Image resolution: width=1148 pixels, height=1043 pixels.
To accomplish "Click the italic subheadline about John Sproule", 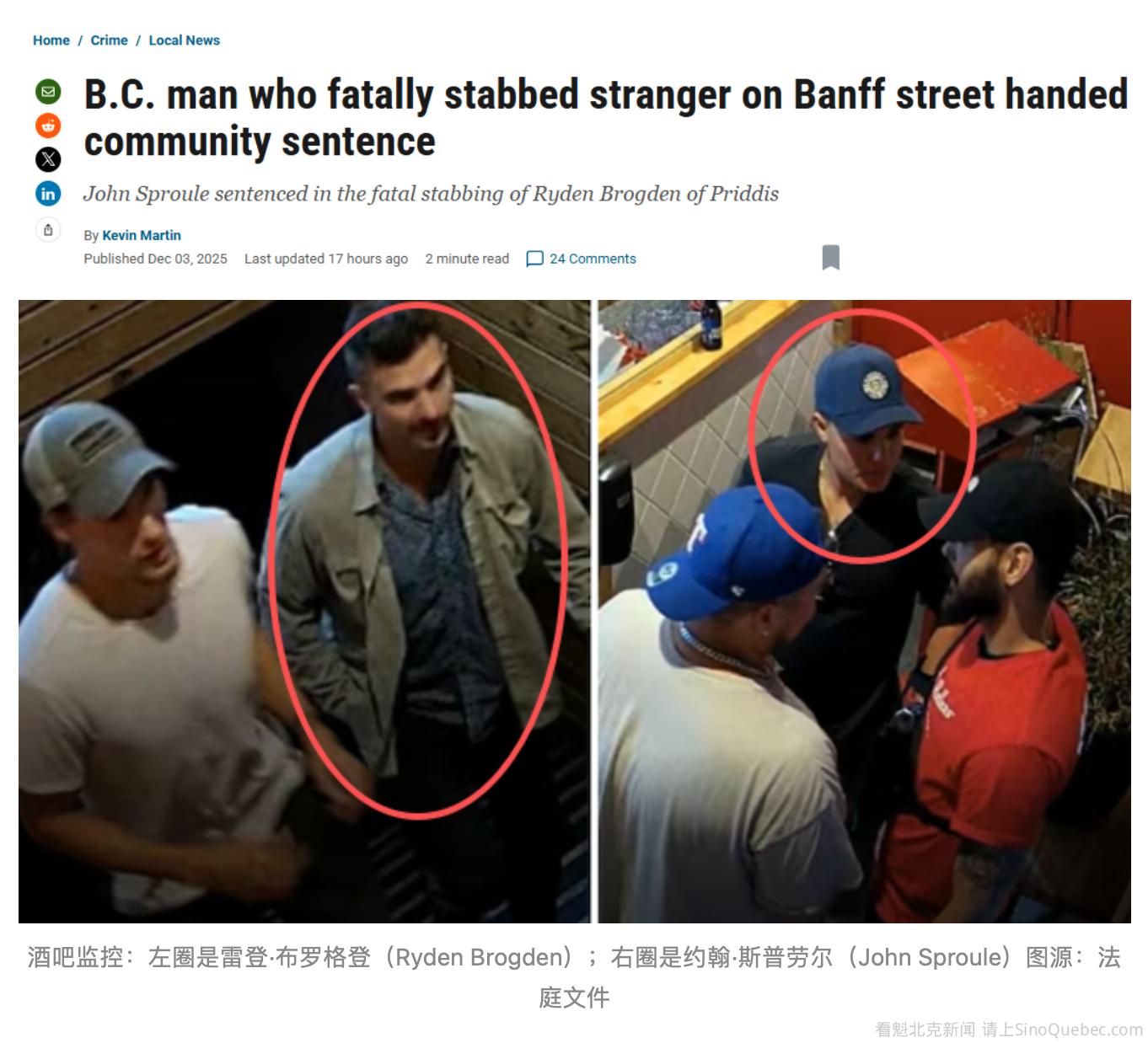I will (x=431, y=194).
